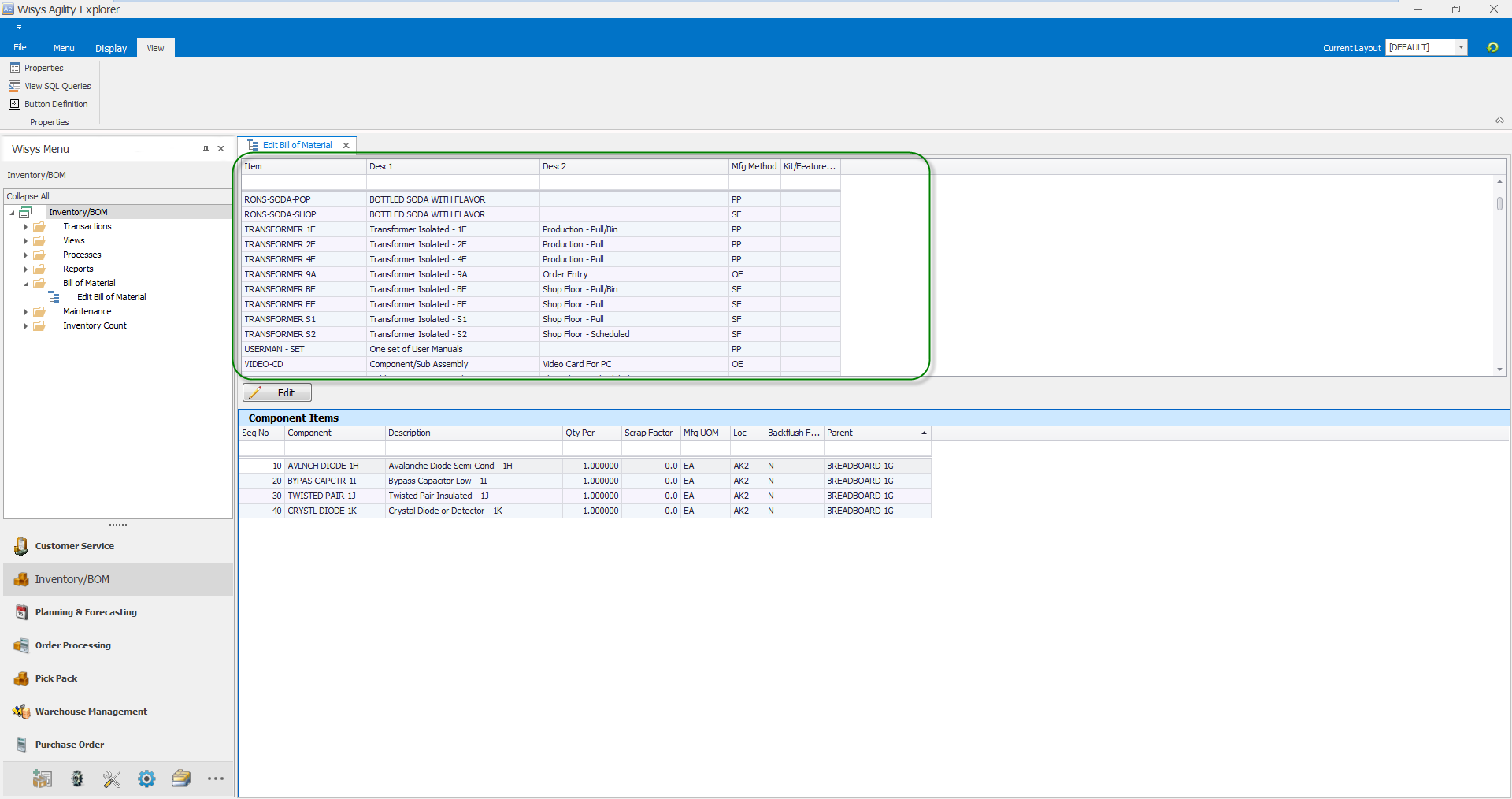Click the green refresh layout icon
The image size is (1512, 799).
coord(1492,47)
